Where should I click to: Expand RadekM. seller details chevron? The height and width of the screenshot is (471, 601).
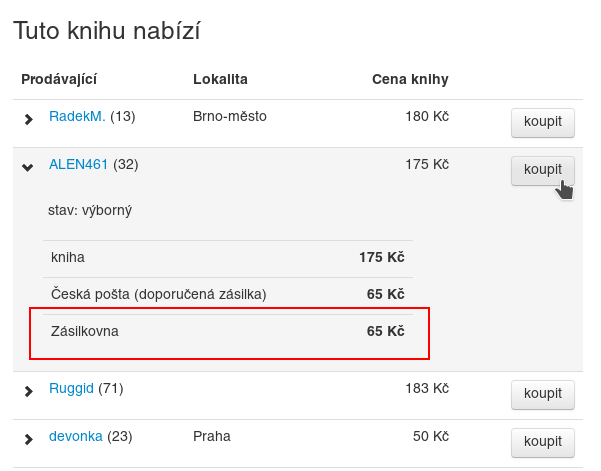pyautogui.click(x=28, y=119)
